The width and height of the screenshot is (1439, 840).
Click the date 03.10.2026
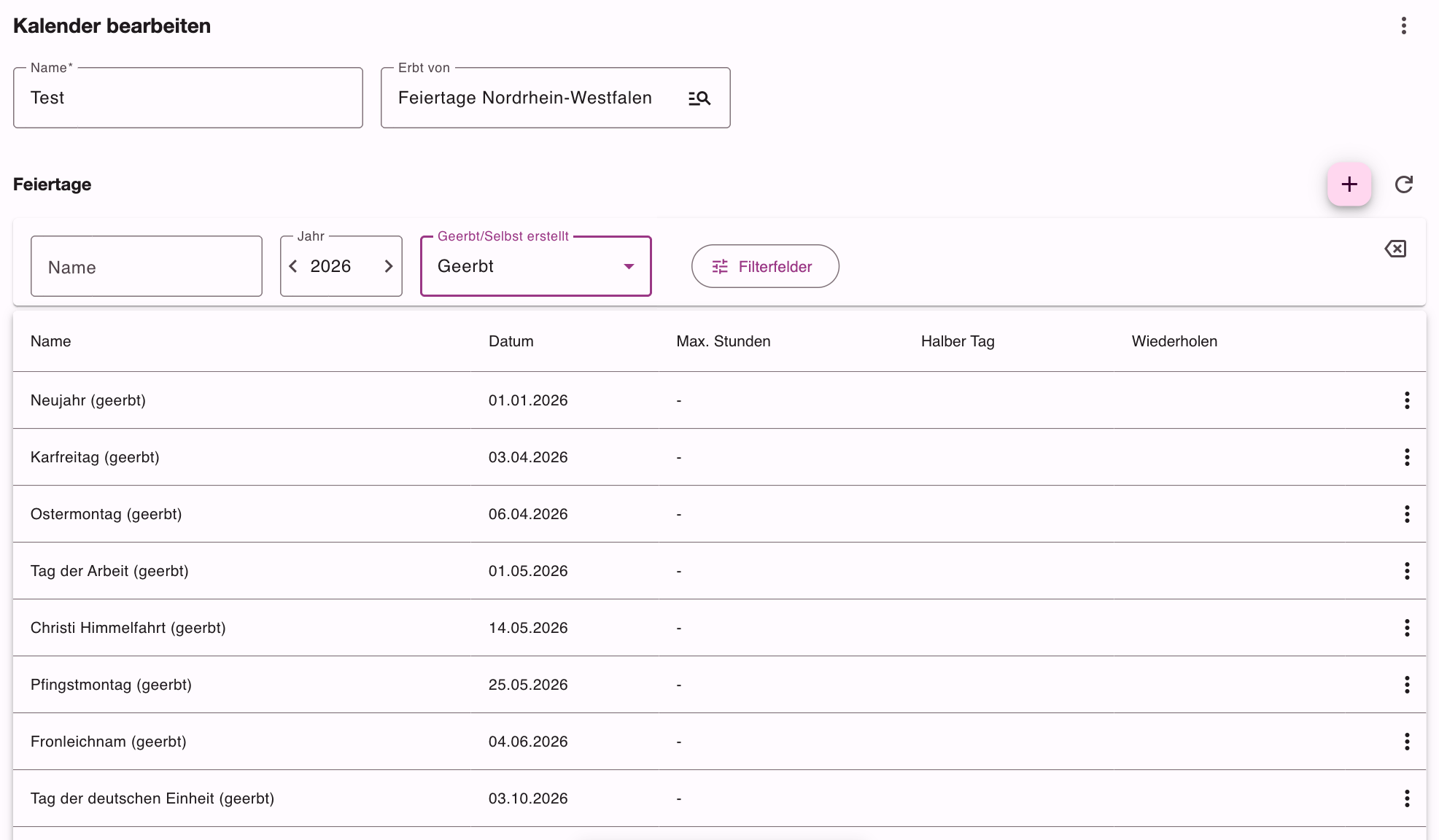coord(528,799)
